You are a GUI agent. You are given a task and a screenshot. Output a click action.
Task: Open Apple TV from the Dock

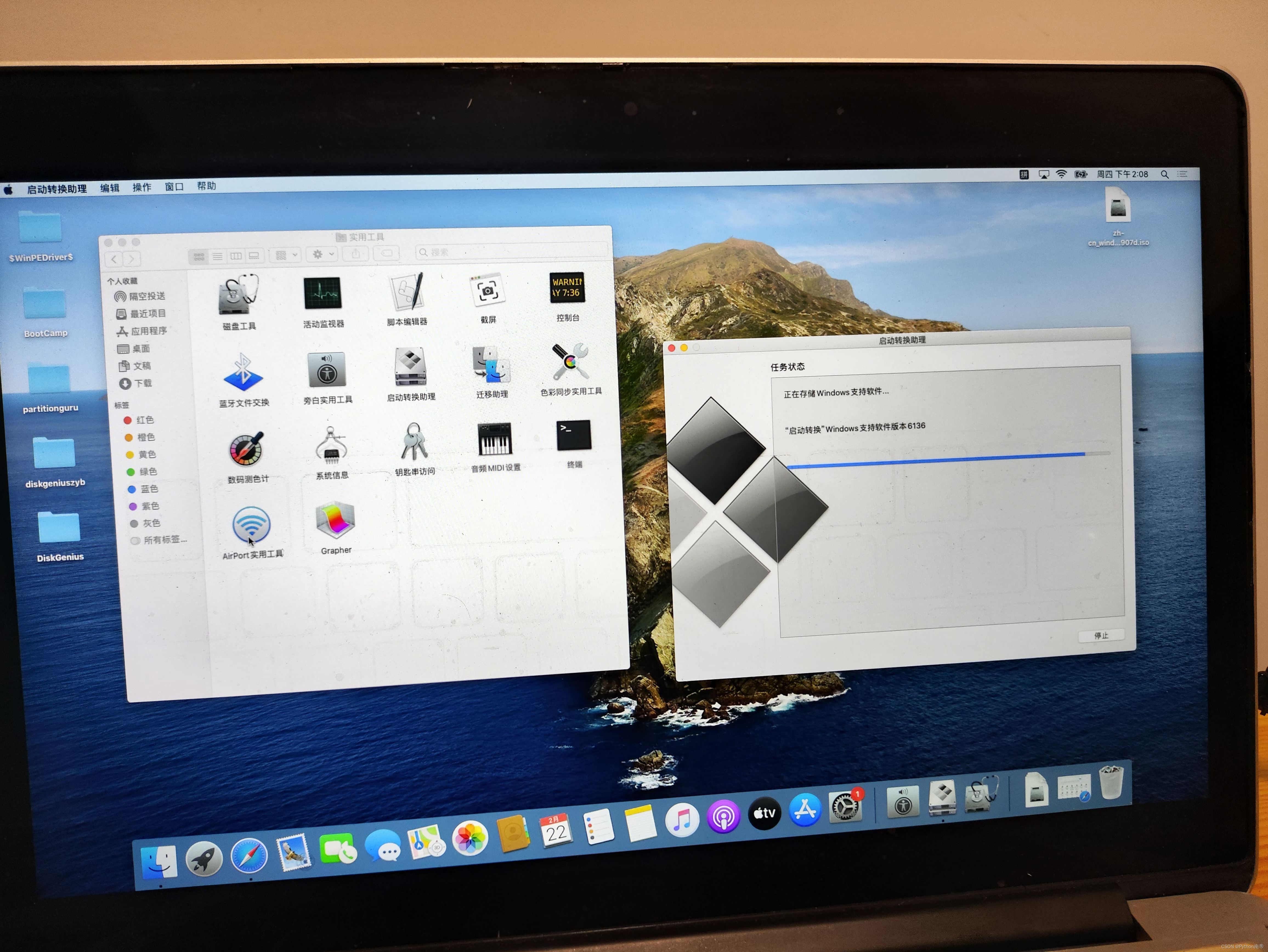(x=764, y=813)
